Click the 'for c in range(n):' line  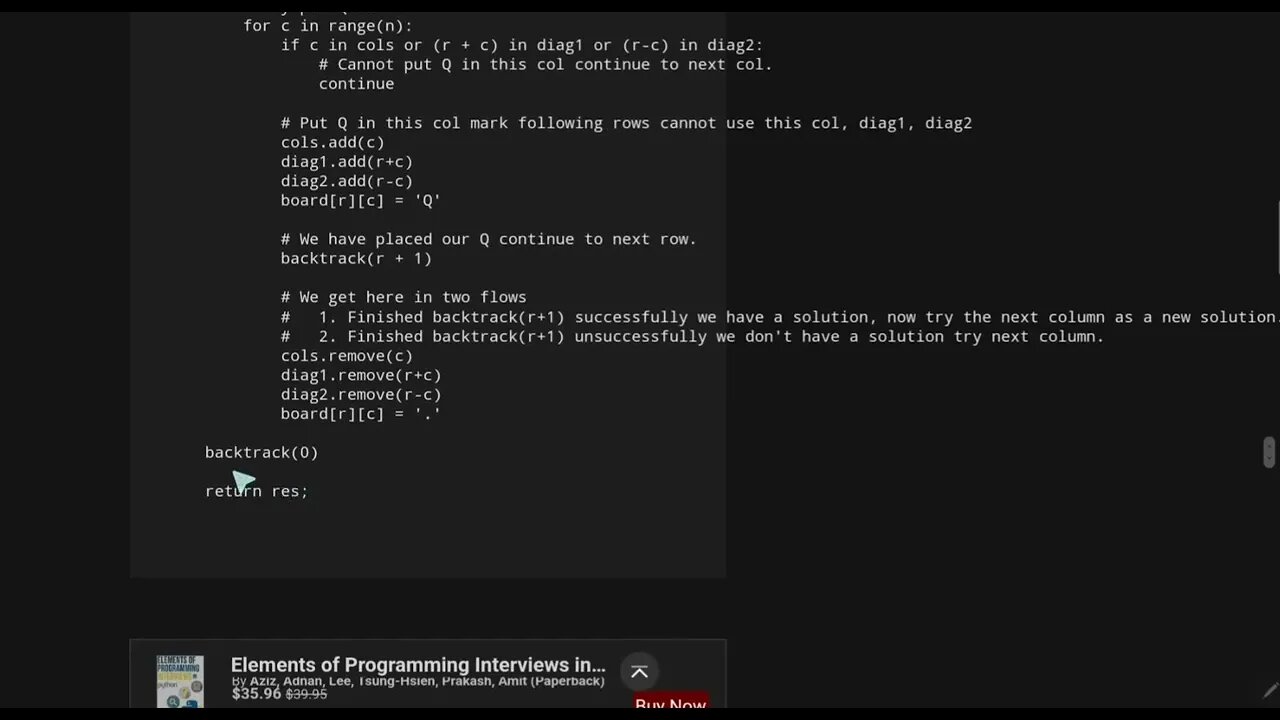click(328, 26)
